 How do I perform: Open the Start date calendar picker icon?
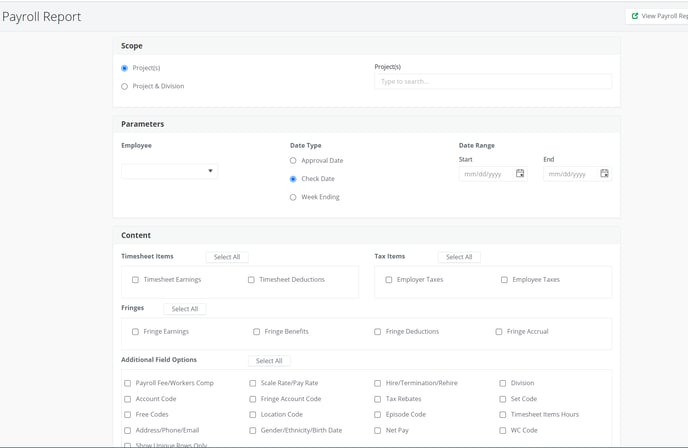click(x=520, y=173)
